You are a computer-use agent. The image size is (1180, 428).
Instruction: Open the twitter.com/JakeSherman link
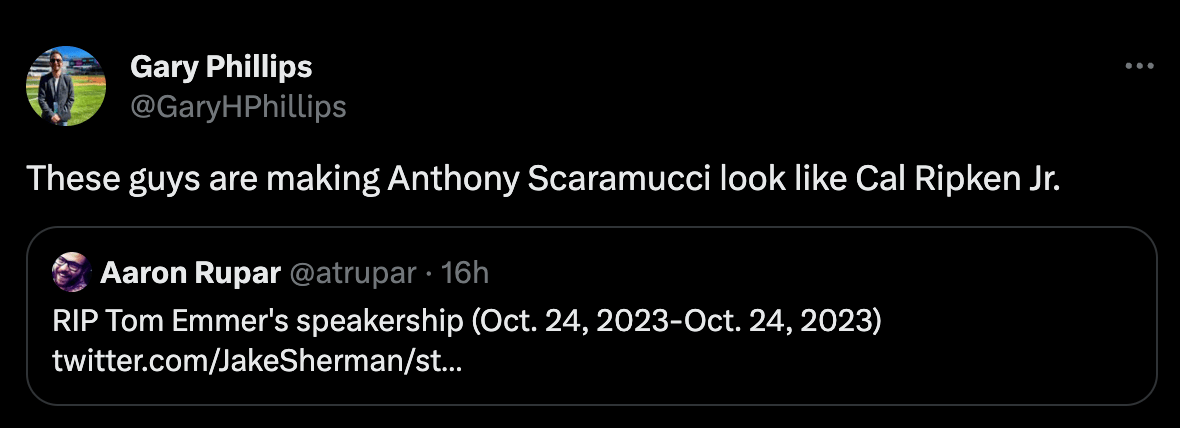[258, 361]
